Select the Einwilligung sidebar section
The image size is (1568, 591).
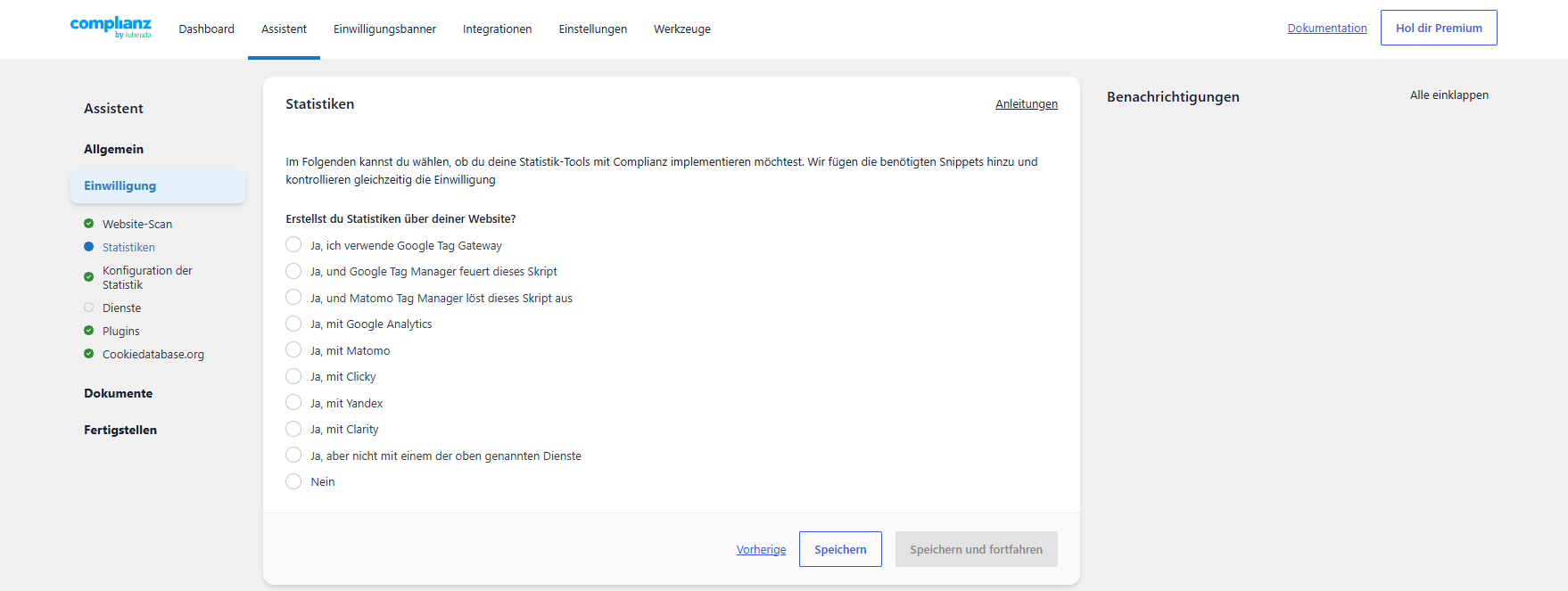point(158,185)
